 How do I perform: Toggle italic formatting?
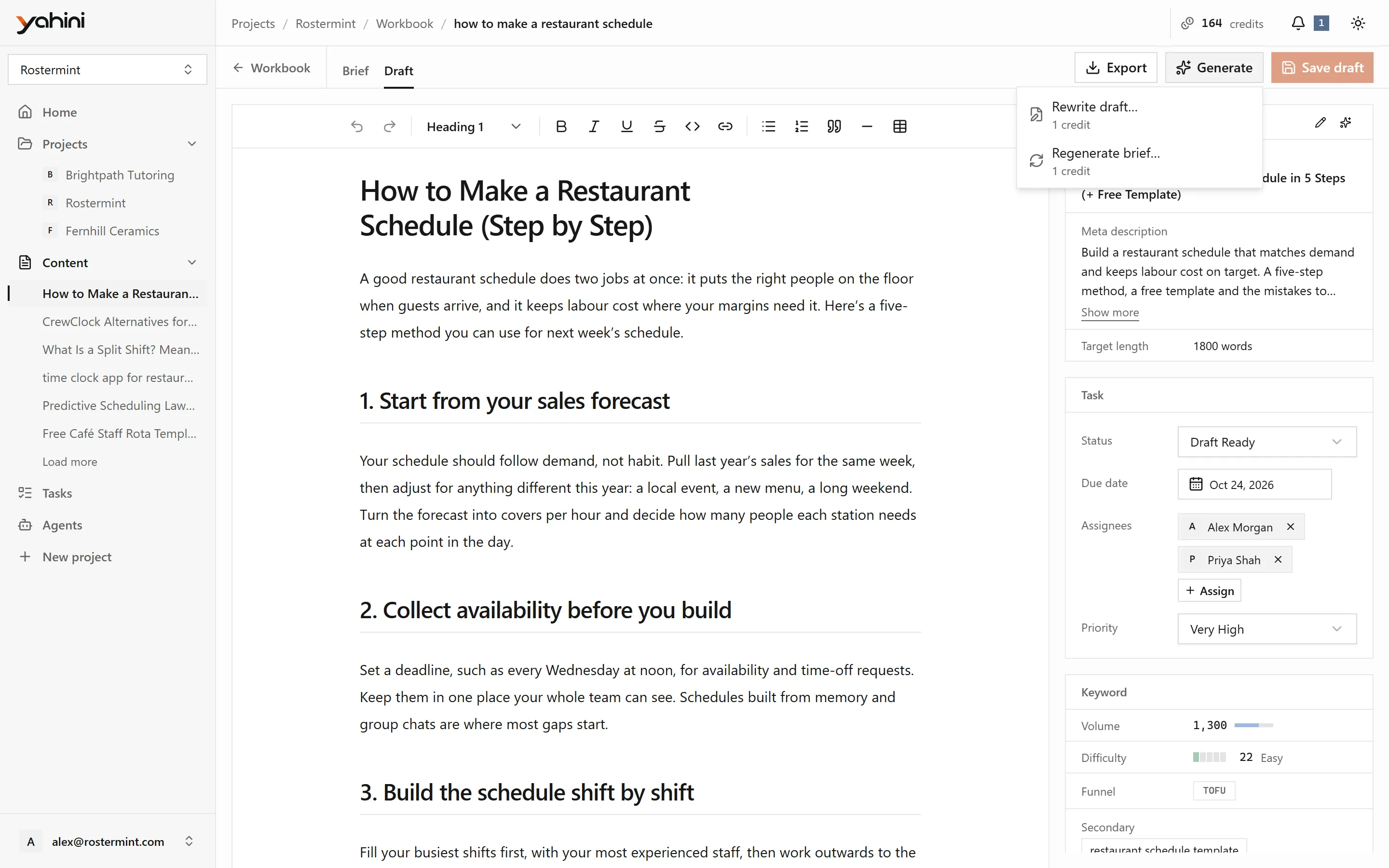pos(594,126)
